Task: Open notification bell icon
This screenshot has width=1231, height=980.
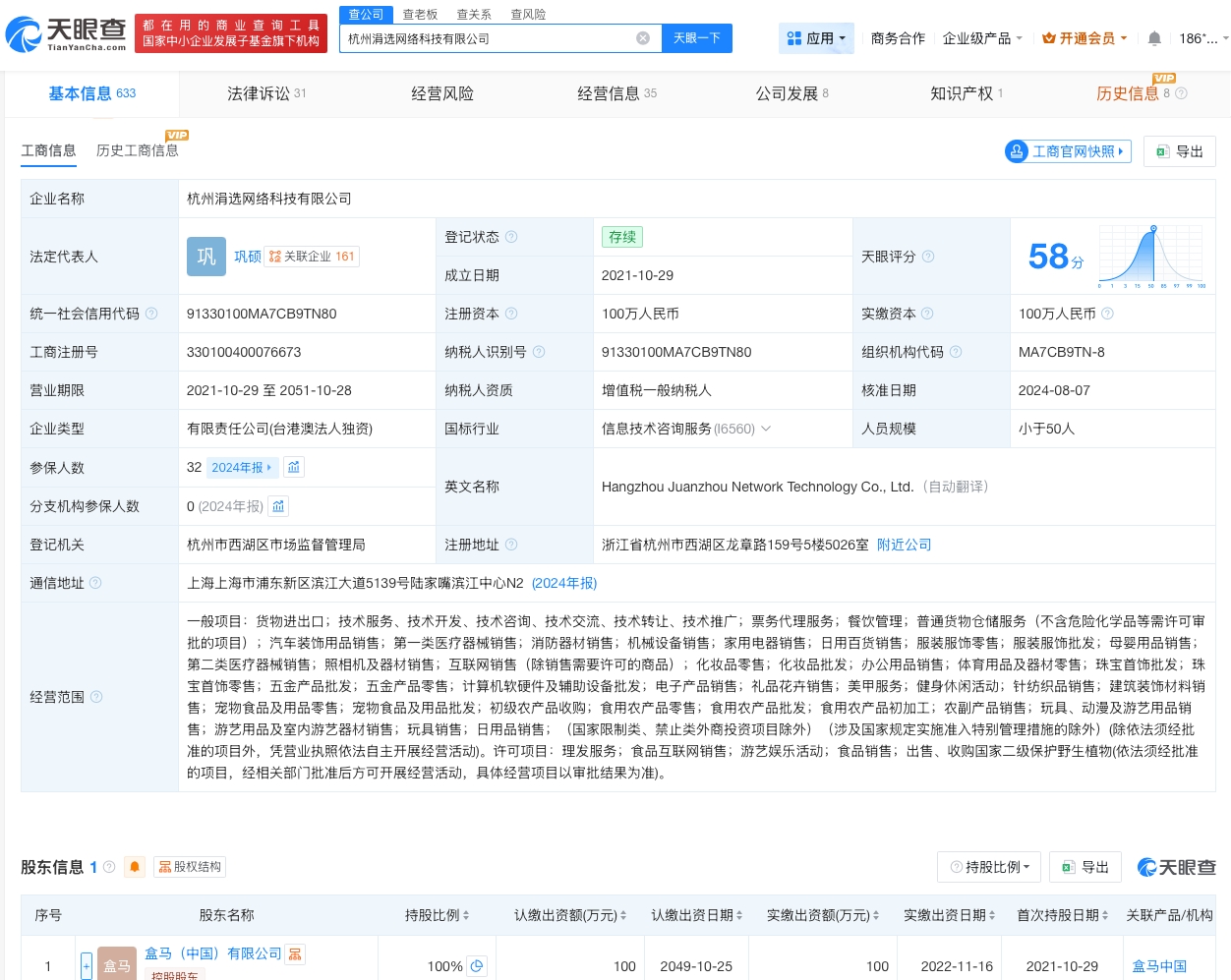Action: pyautogui.click(x=1154, y=38)
